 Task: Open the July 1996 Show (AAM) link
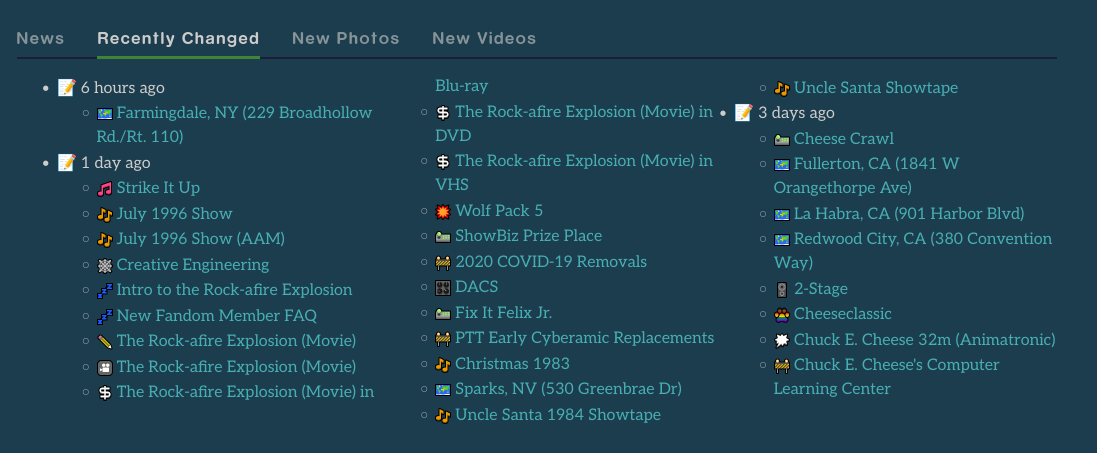point(201,239)
